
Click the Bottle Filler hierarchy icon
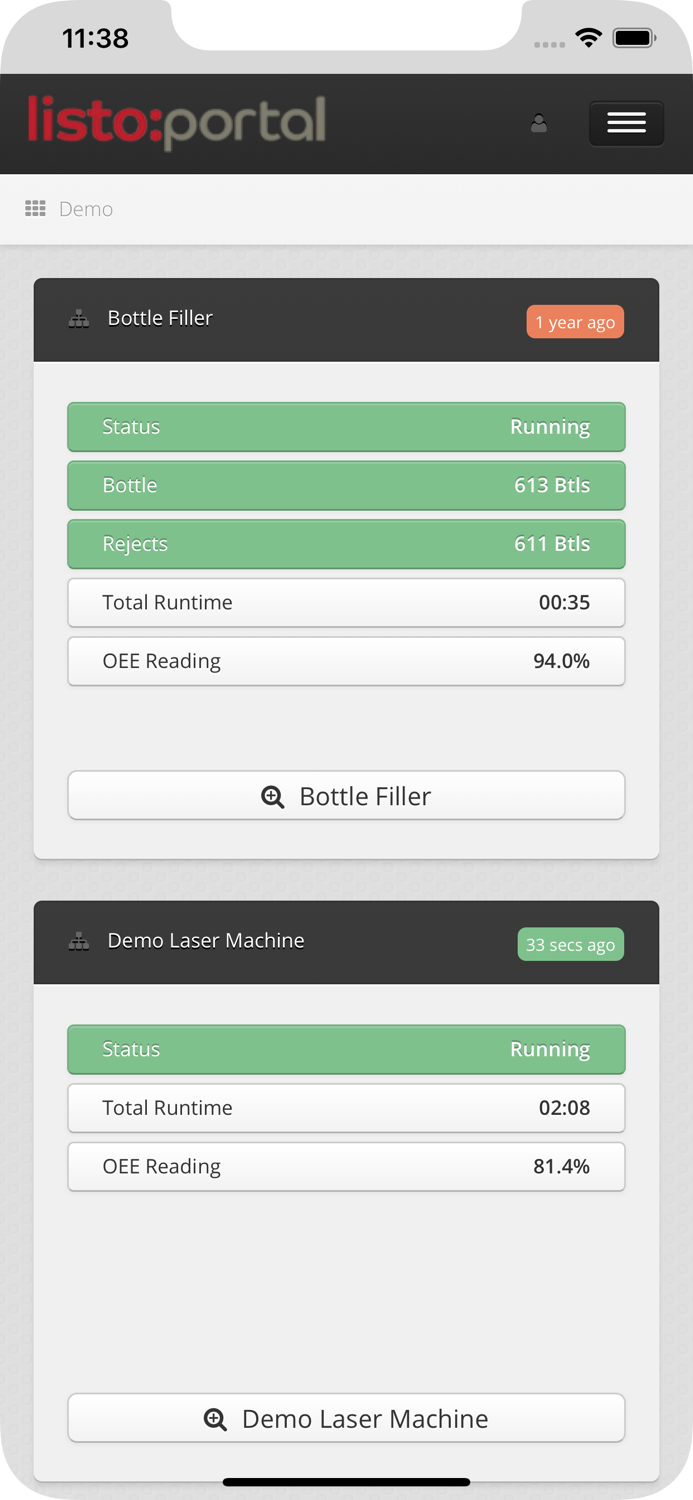point(79,319)
